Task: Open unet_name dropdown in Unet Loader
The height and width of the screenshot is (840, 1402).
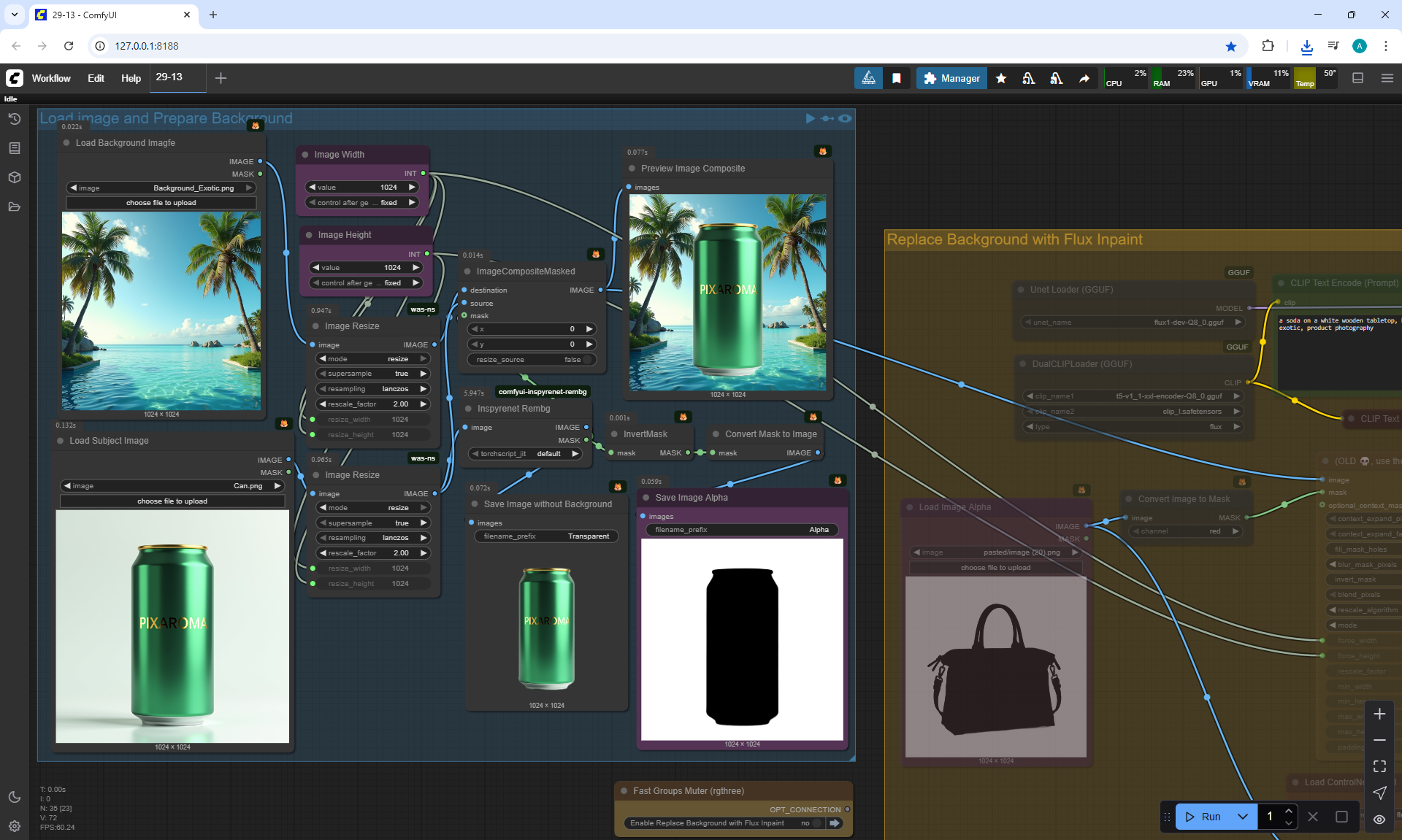Action: [1133, 322]
